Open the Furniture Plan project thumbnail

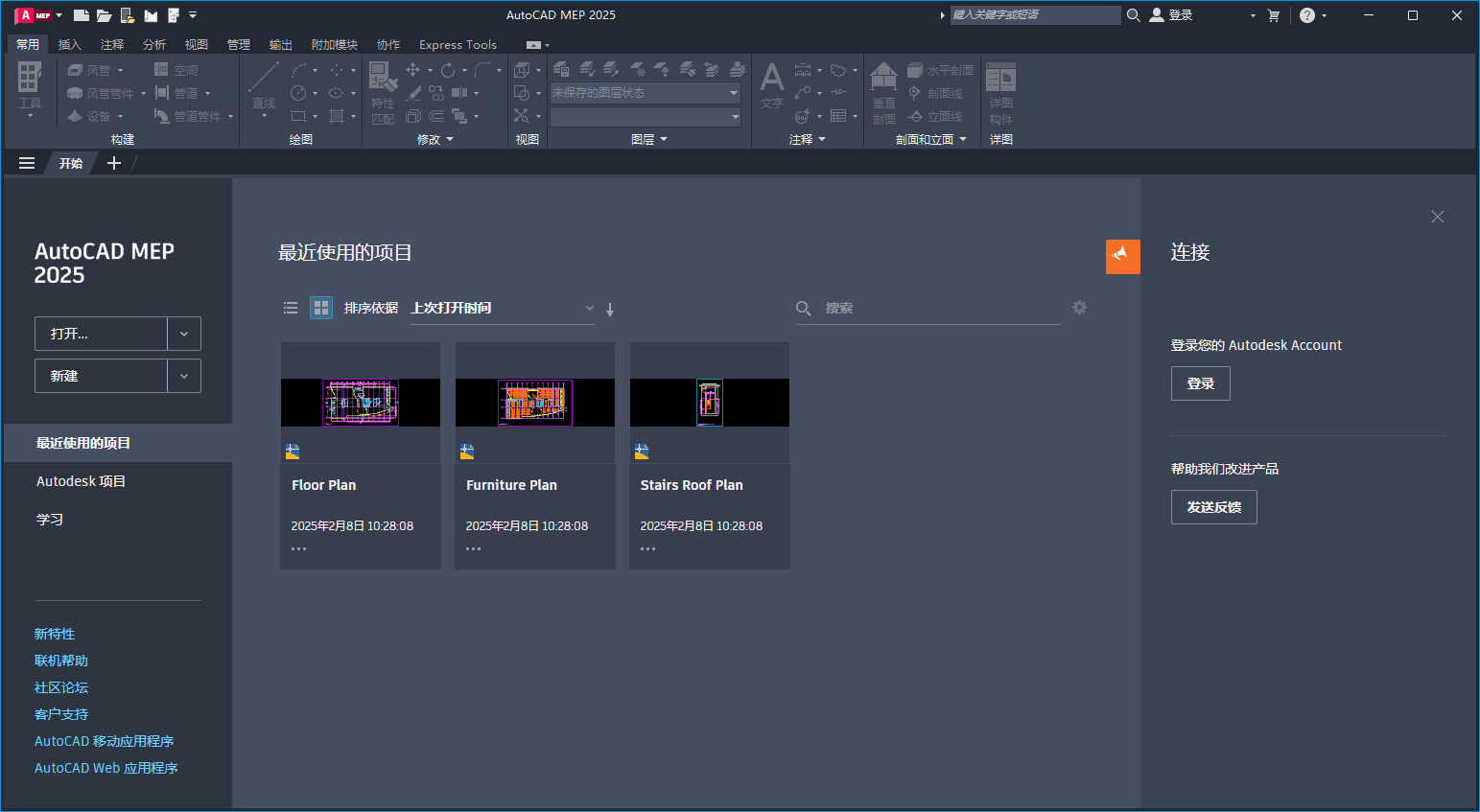click(534, 402)
